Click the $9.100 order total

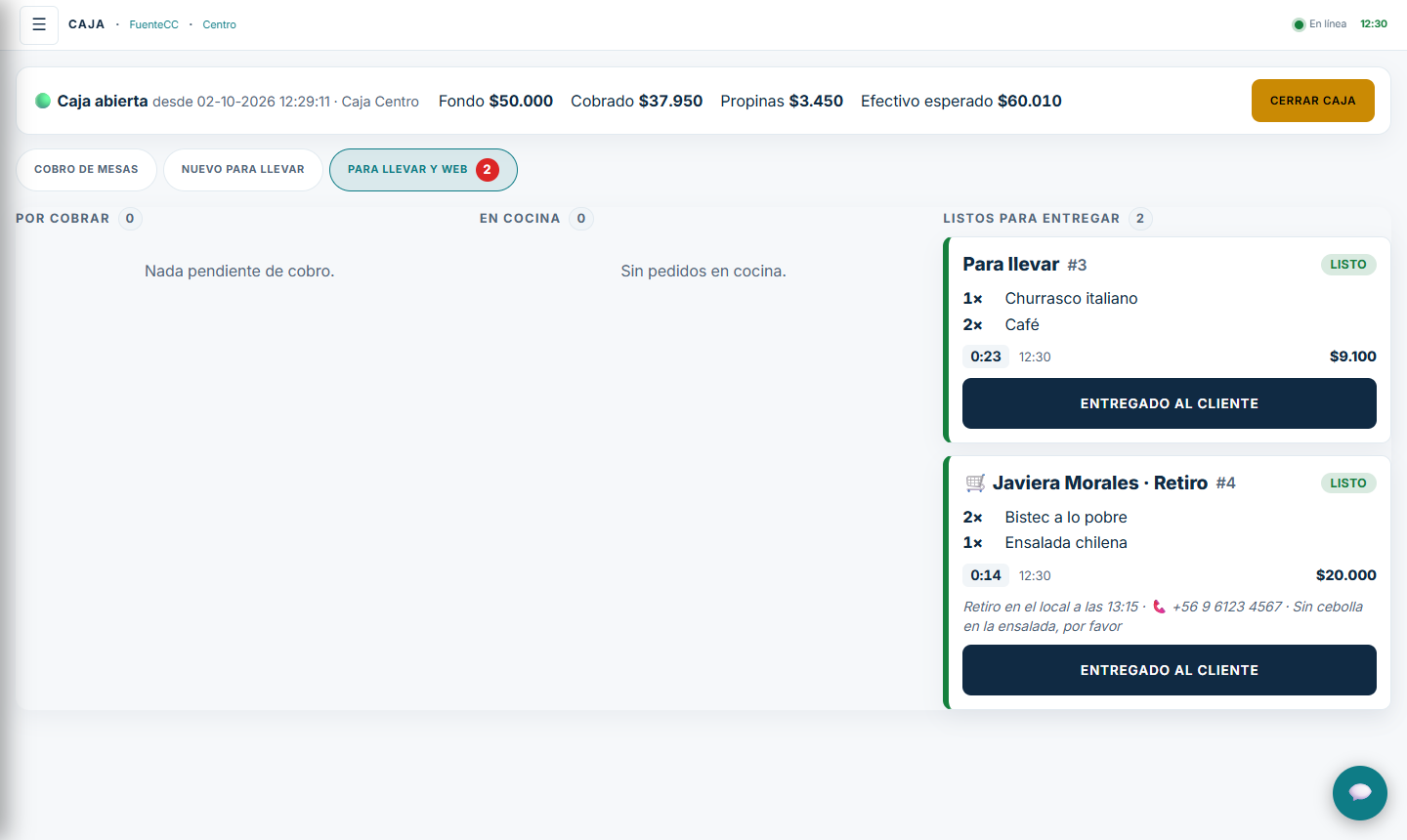tap(1353, 357)
